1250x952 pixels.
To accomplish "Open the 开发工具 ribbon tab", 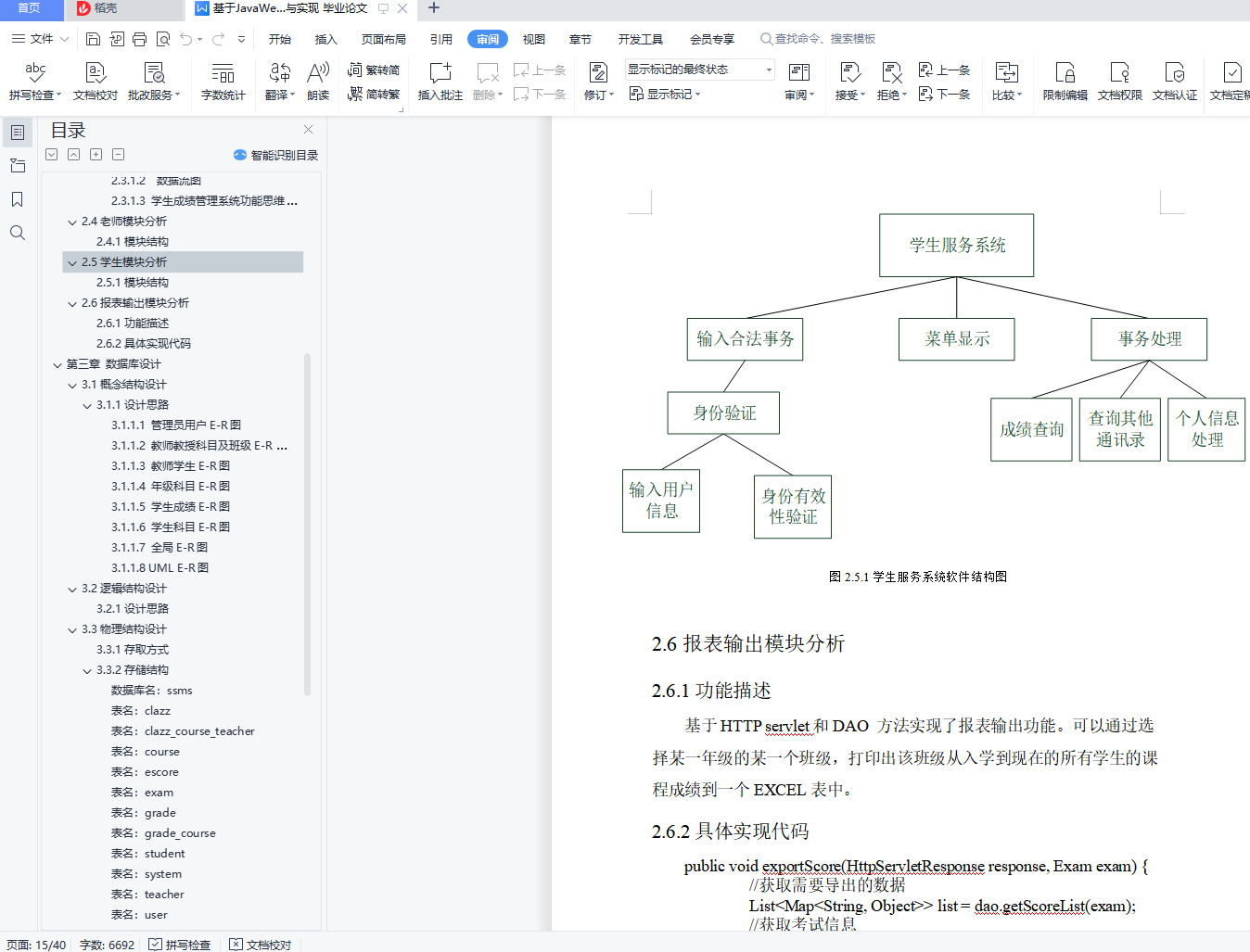I will tap(641, 39).
